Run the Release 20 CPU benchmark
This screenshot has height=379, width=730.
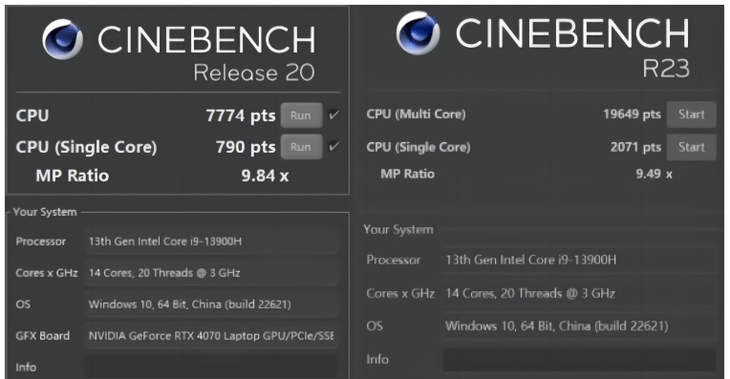[301, 115]
